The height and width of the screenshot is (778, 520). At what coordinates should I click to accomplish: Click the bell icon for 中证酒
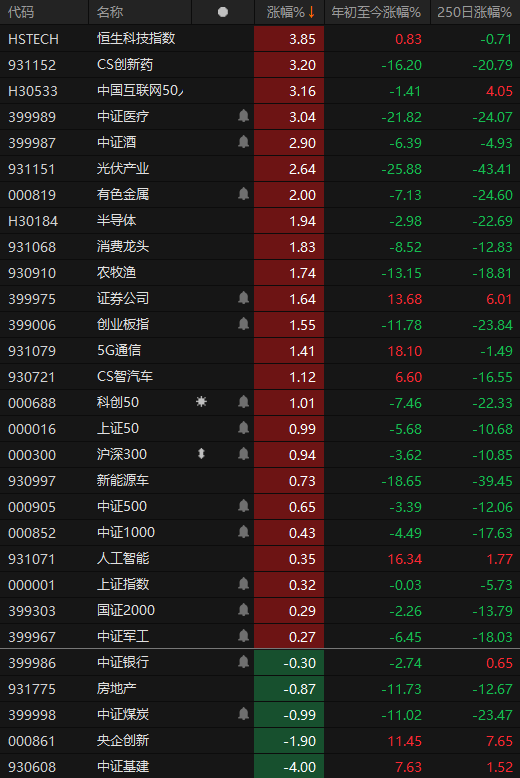click(243, 142)
